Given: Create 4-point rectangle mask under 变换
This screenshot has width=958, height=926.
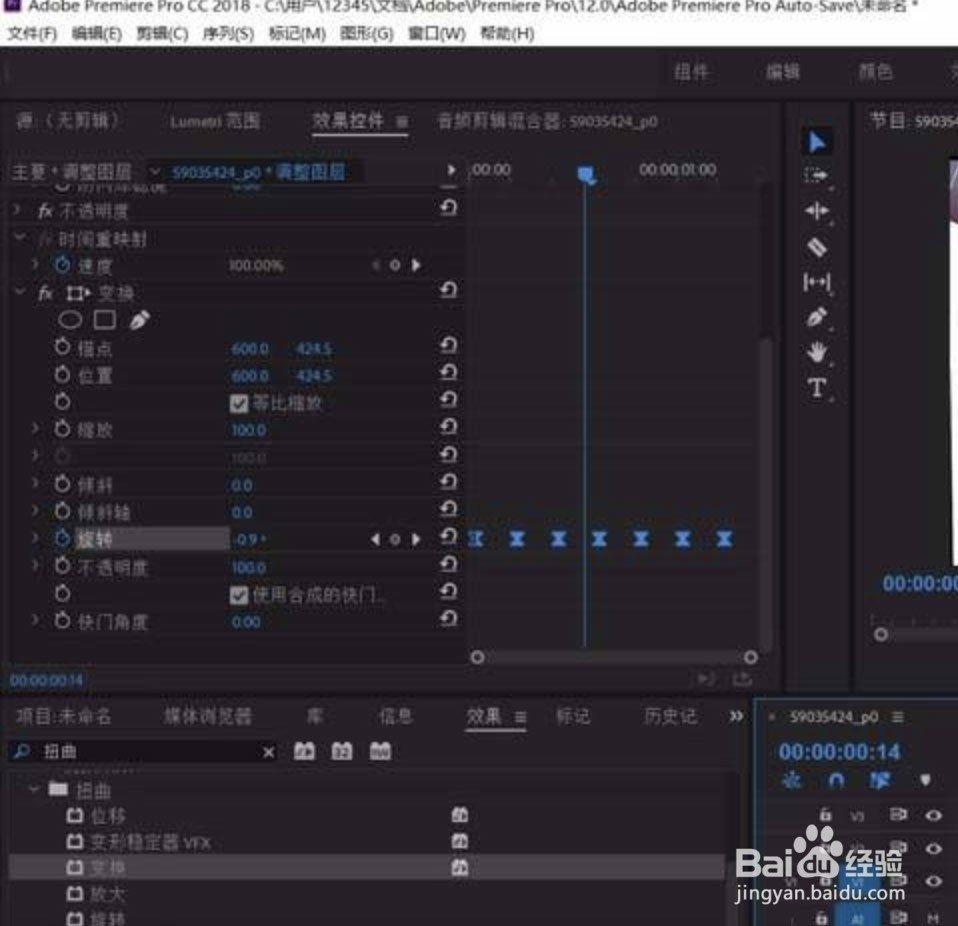Looking at the screenshot, I should click(x=104, y=319).
